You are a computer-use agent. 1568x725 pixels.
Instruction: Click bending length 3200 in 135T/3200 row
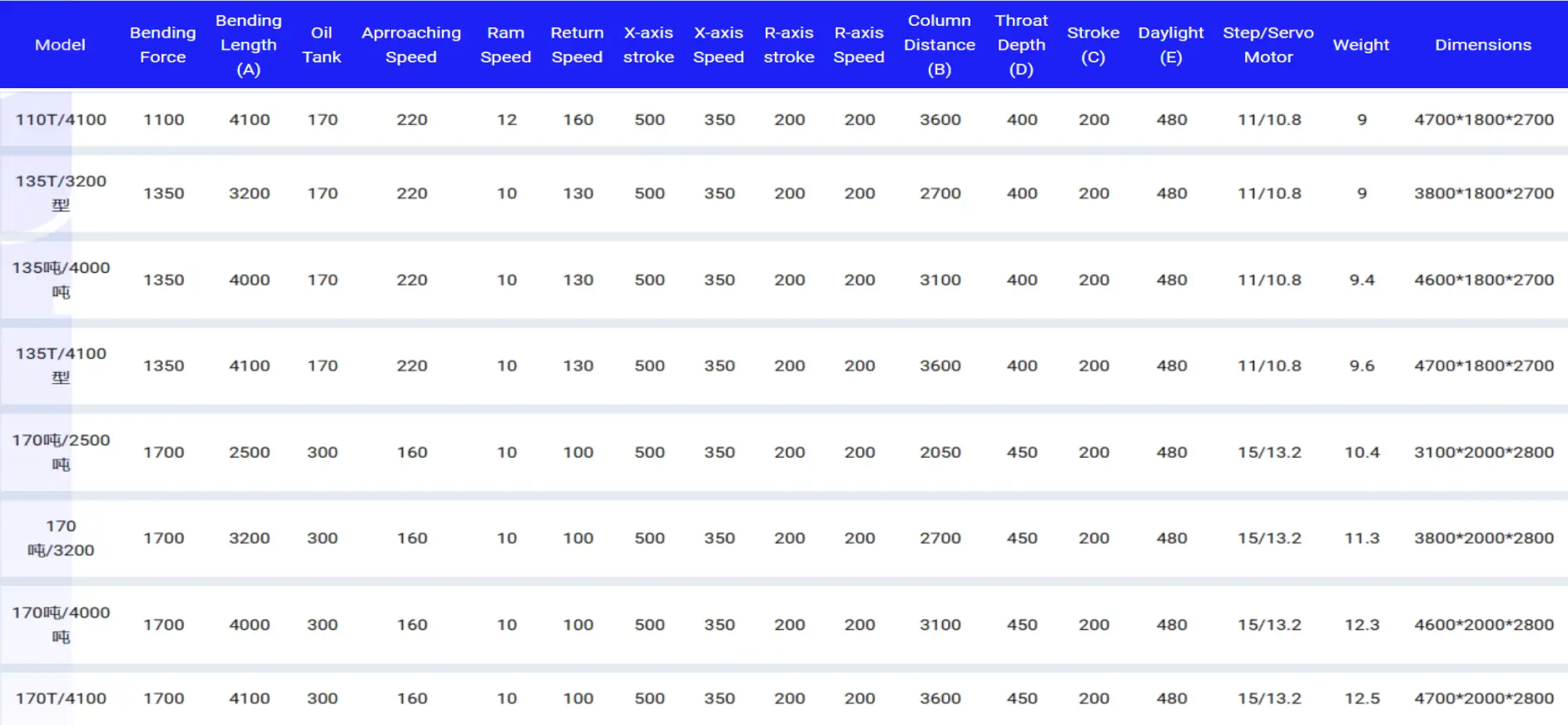point(250,193)
